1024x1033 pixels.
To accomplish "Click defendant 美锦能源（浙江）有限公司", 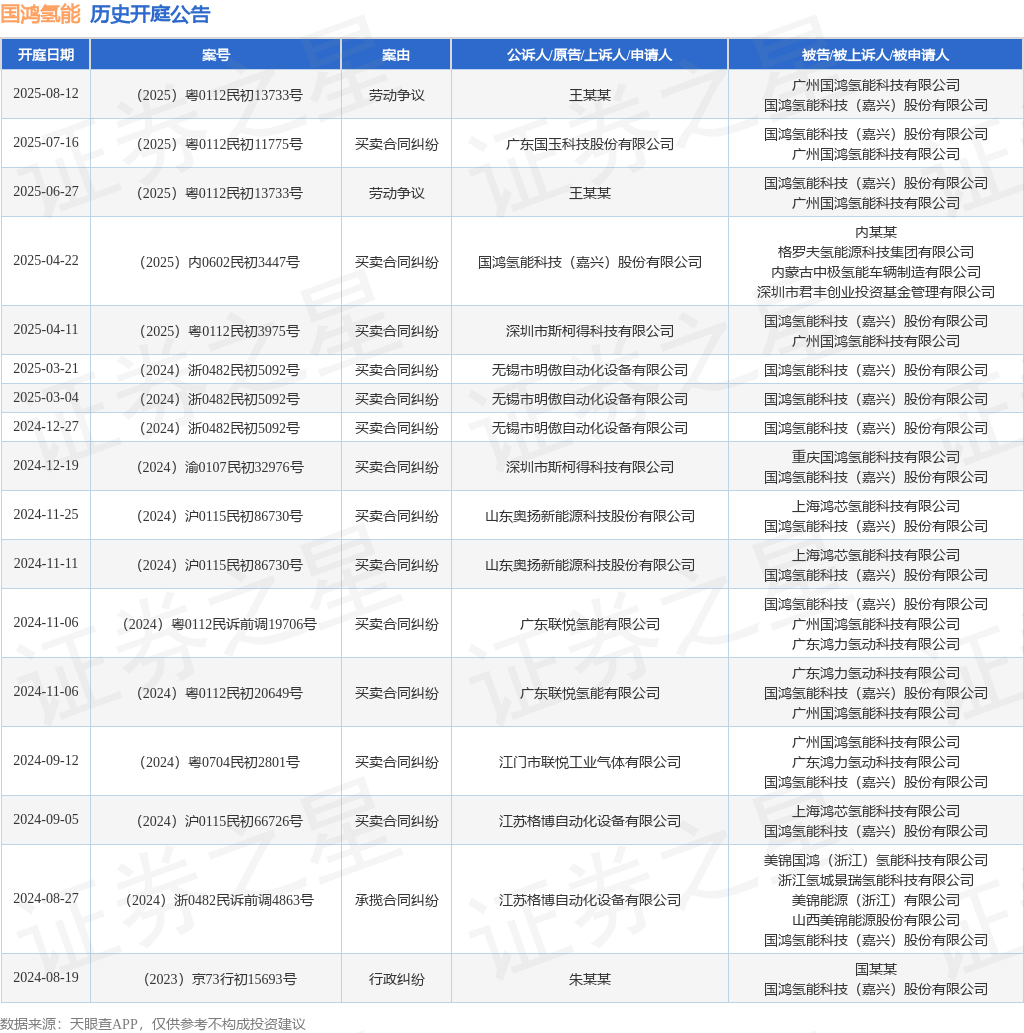I will [876, 900].
